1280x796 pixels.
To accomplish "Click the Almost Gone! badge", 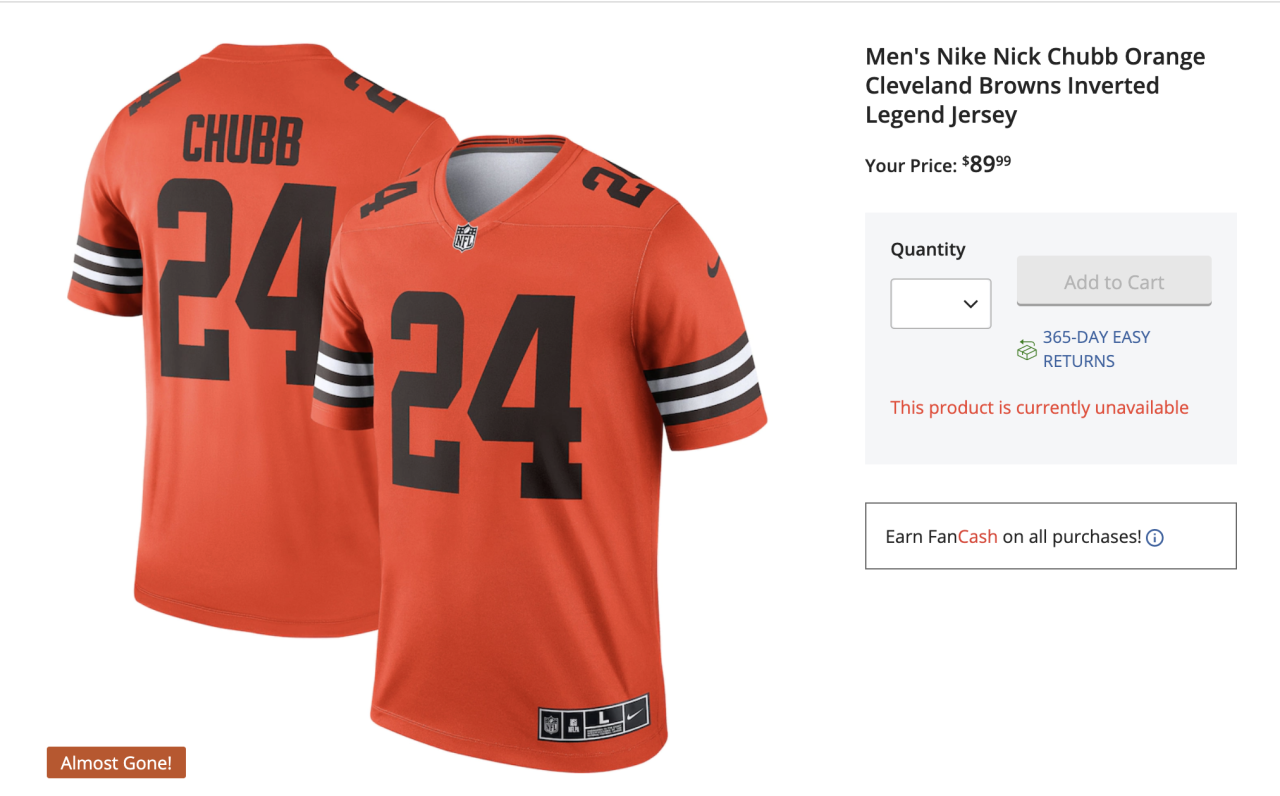I will (116, 762).
